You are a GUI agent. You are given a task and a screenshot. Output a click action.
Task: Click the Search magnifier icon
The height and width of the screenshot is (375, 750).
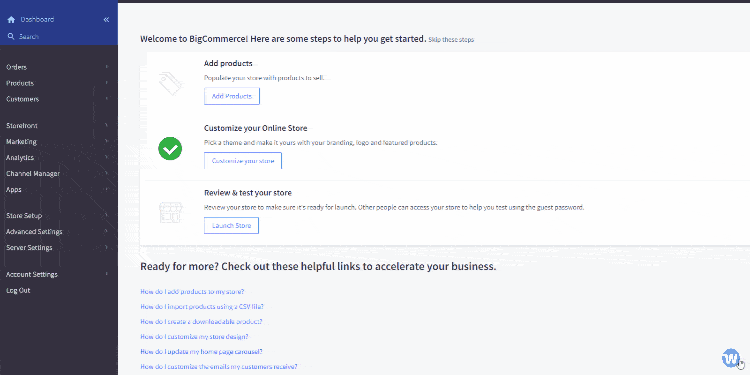[x=11, y=36]
